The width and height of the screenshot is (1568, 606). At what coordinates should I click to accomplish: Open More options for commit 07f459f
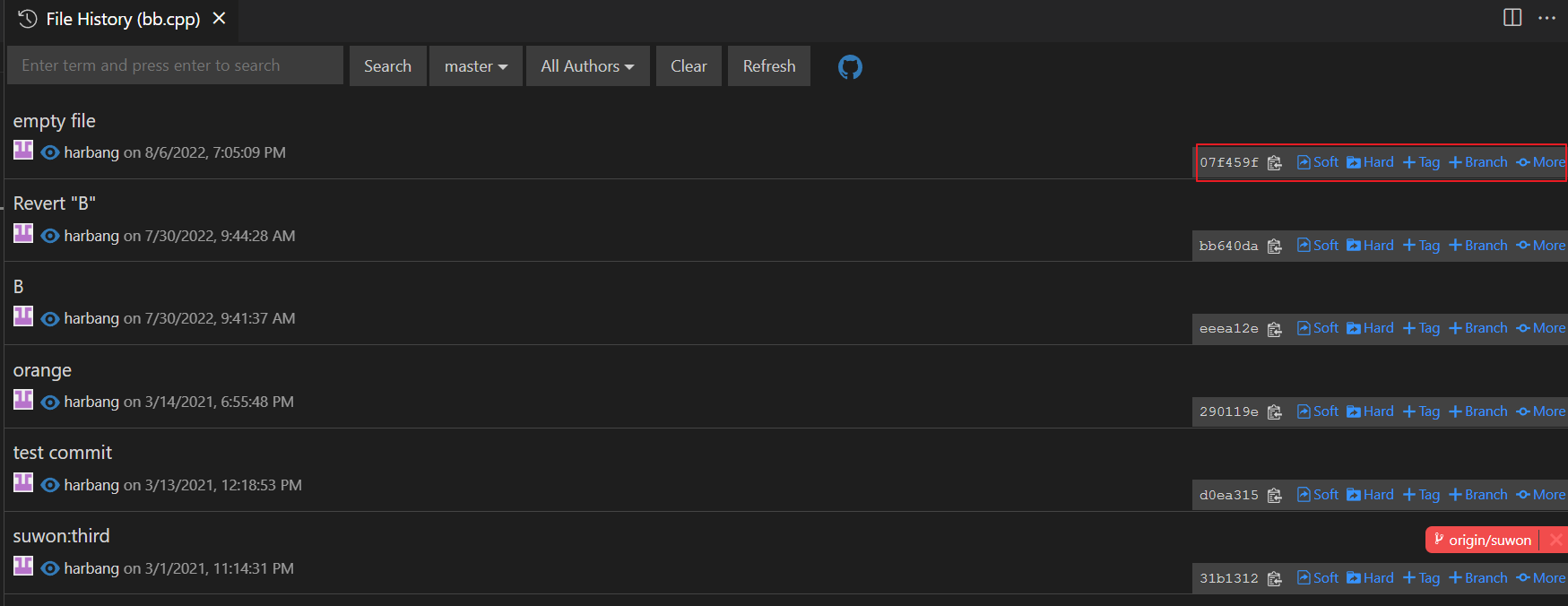coord(1541,162)
